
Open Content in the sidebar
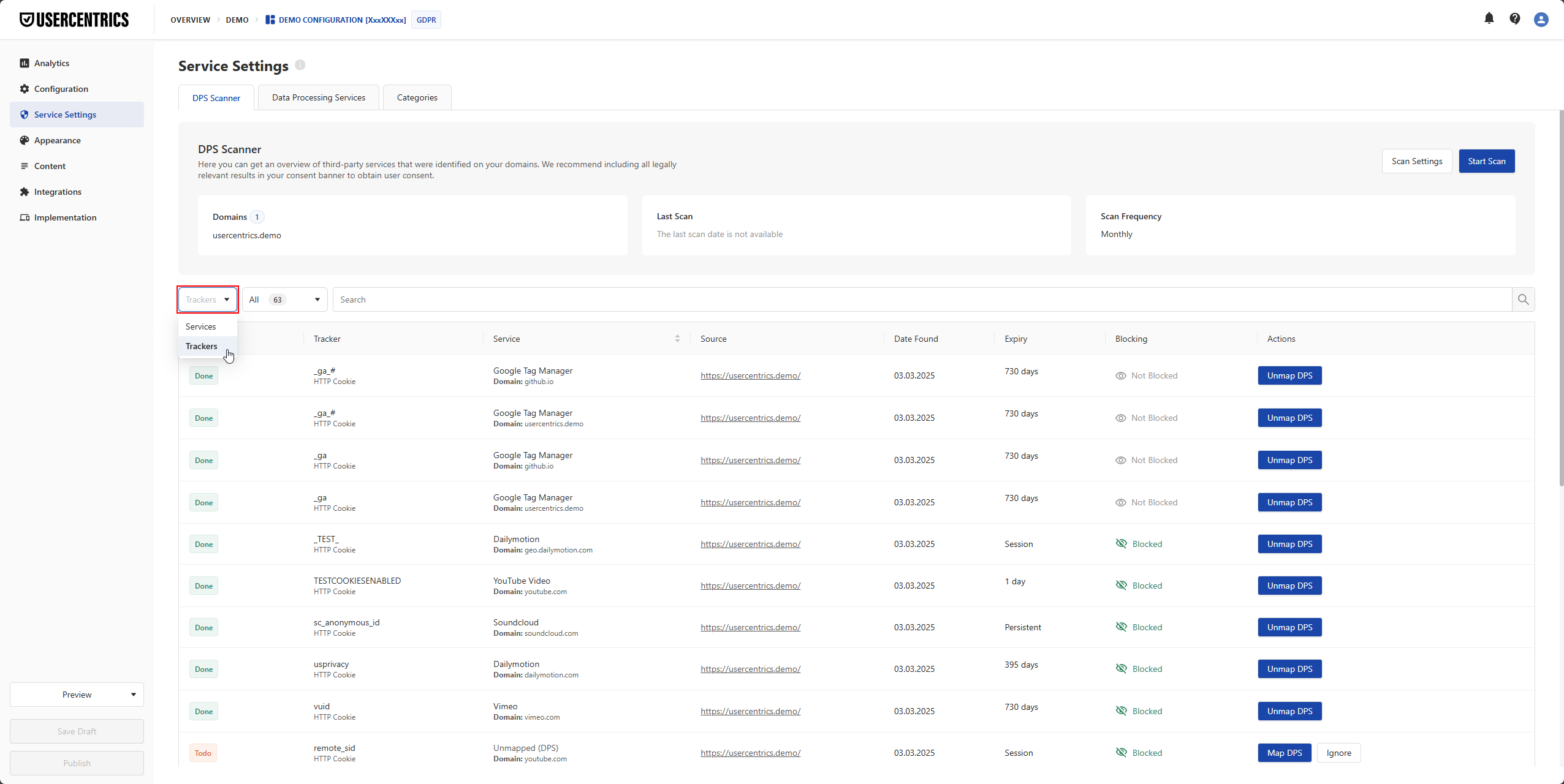tap(77, 166)
